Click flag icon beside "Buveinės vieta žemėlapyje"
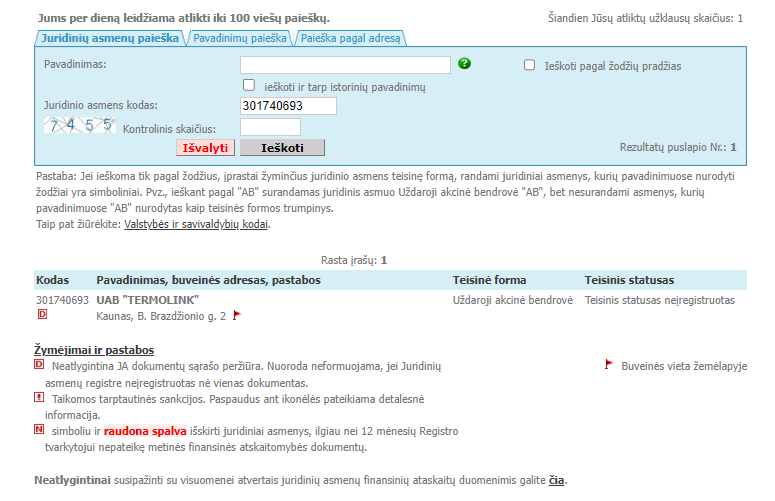The height and width of the screenshot is (501, 775). click(x=608, y=365)
